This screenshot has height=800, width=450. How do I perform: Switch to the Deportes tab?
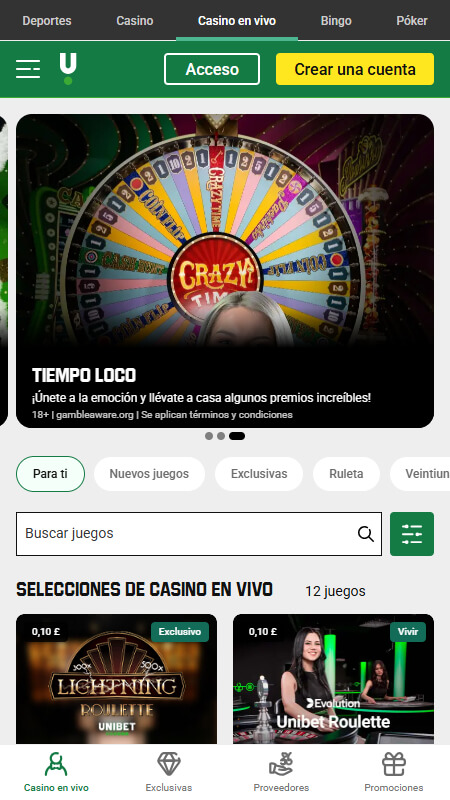(x=47, y=20)
